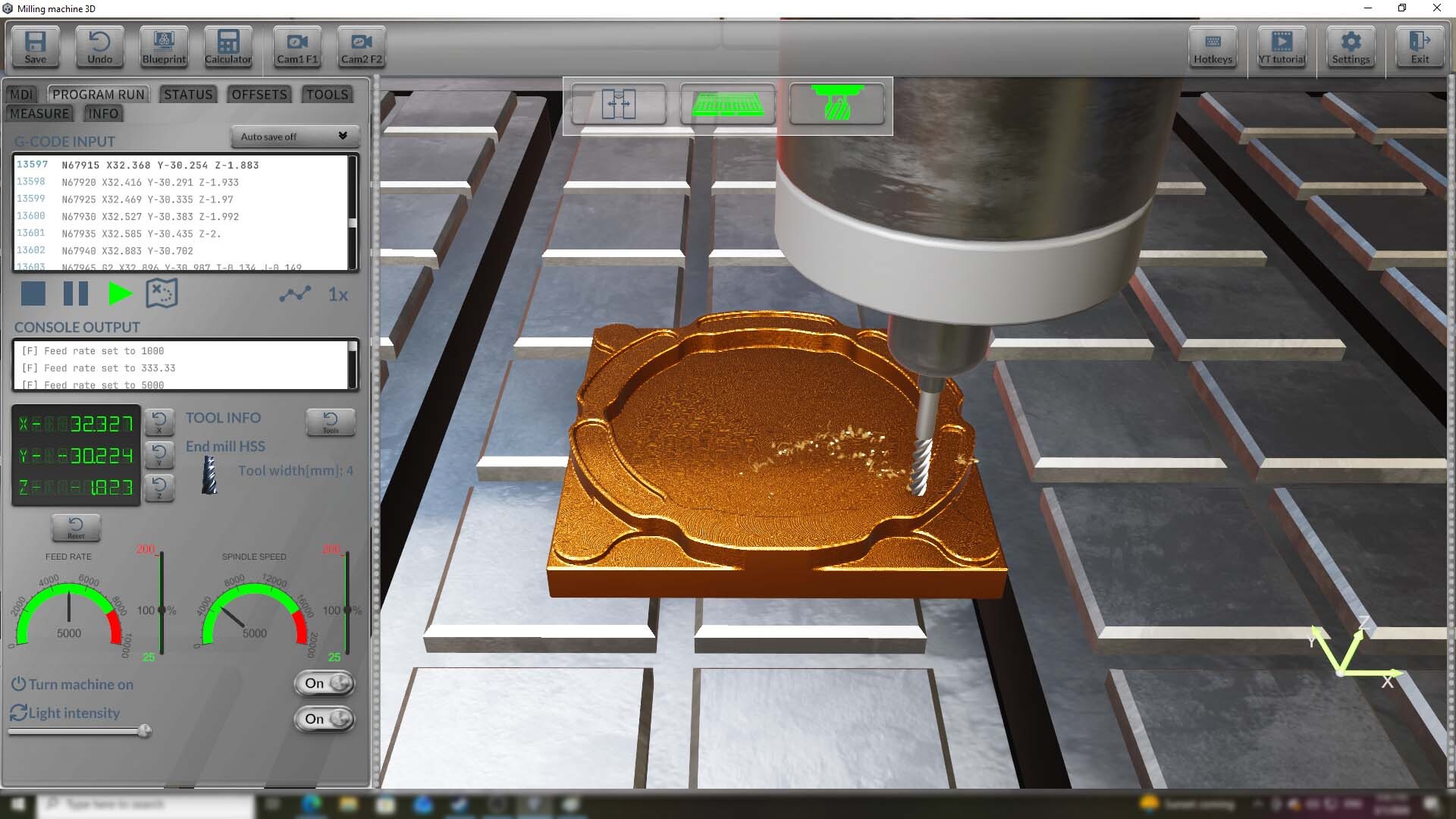
Task: Toggle the light intensity switch off
Action: 324,720
